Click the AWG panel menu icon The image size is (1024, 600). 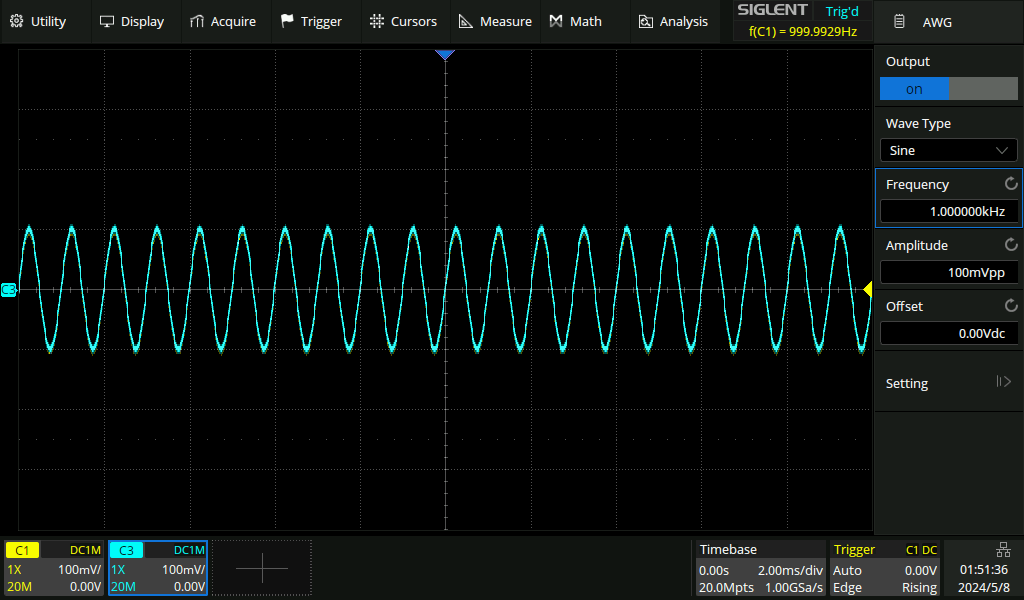point(899,22)
